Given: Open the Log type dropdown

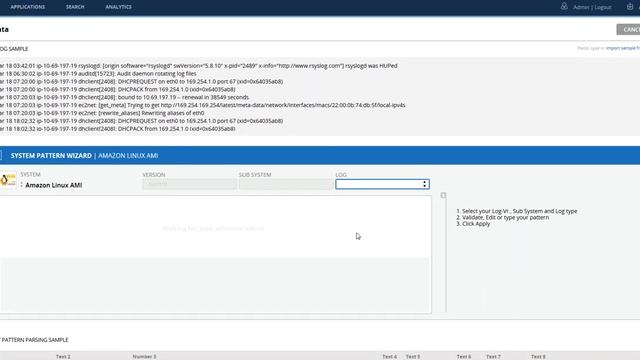Looking at the screenshot, I should 382,184.
